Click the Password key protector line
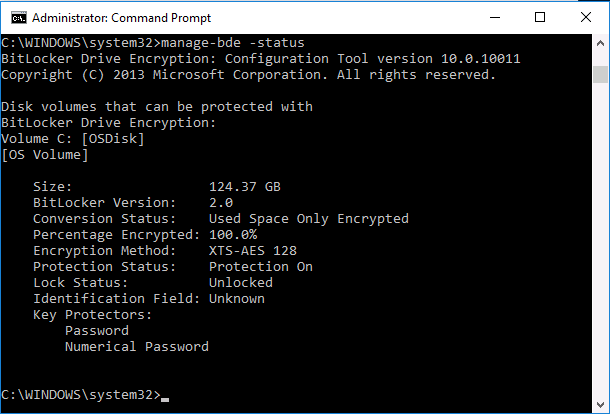Screen dimensions: 610x414 (97, 330)
